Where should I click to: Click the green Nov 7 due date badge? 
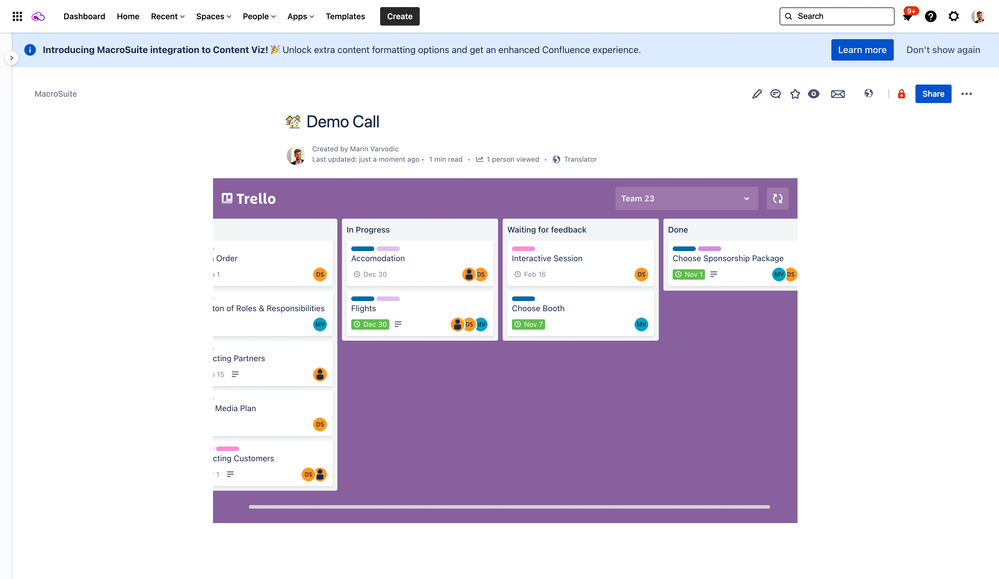click(x=528, y=324)
